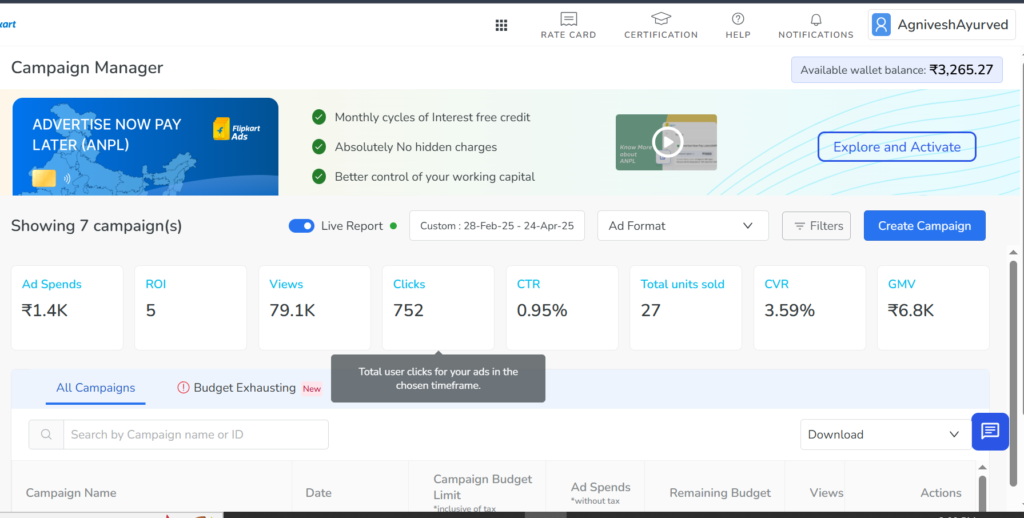The image size is (1024, 518).
Task: Click the Campaign Name column header
Action: point(71,493)
